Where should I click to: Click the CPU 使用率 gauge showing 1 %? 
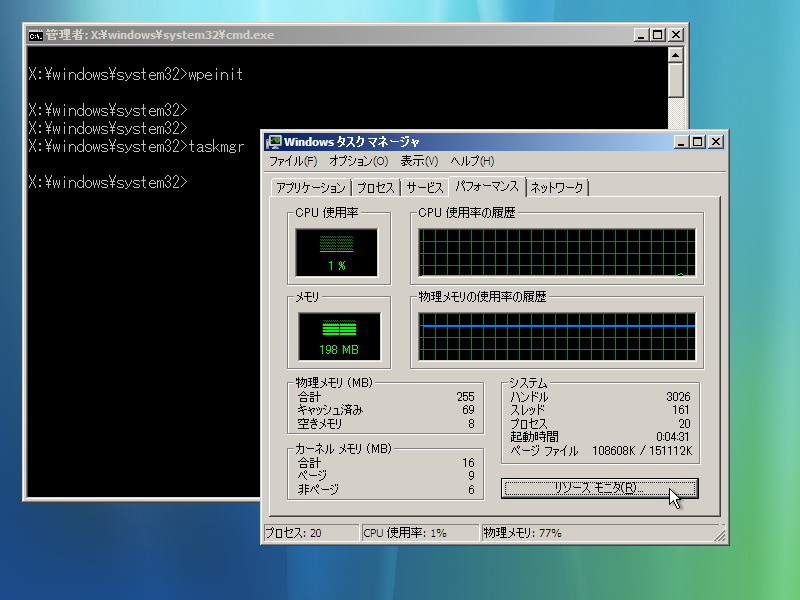click(x=336, y=253)
